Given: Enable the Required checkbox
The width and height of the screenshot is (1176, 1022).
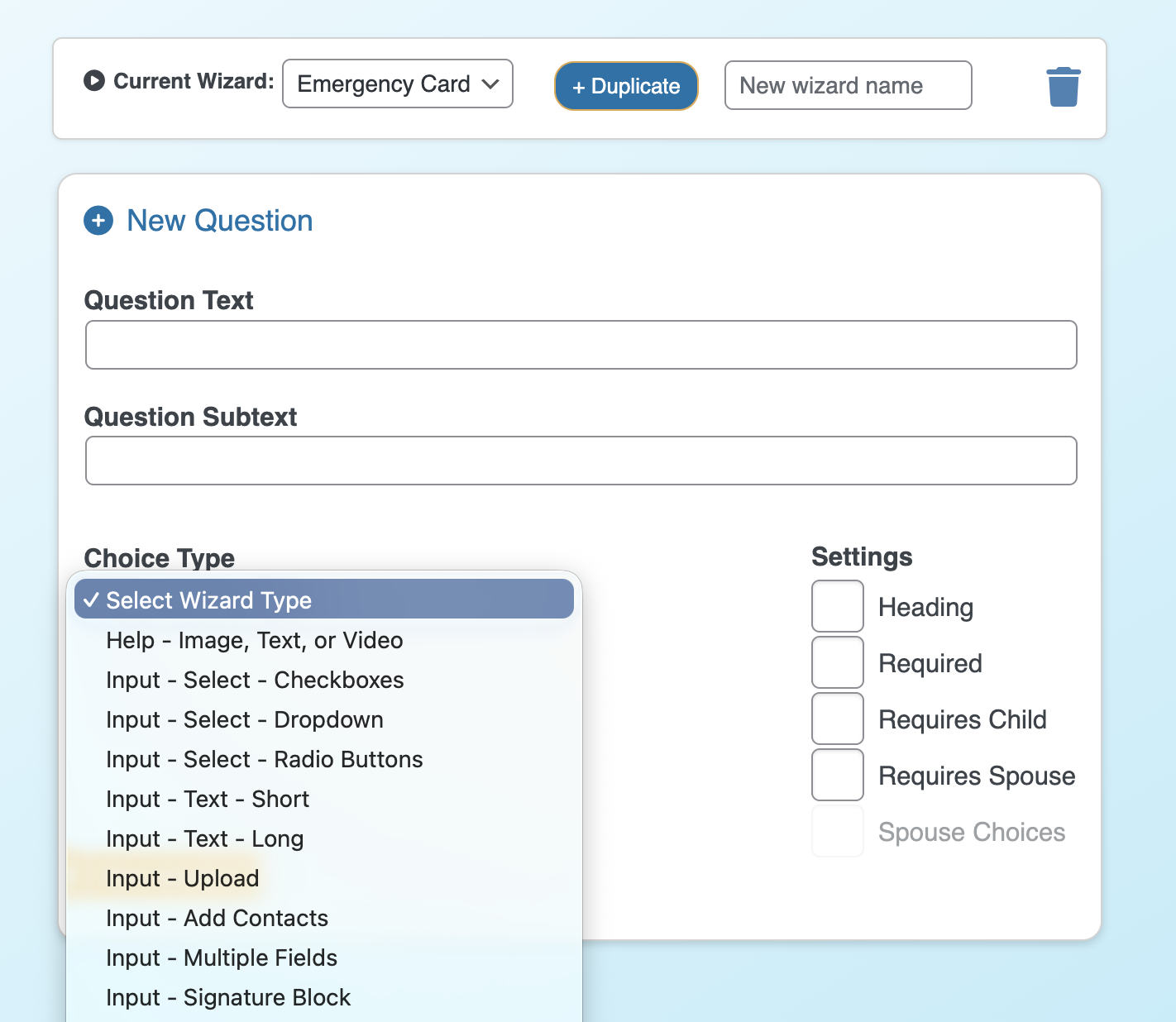Looking at the screenshot, I should click(838, 662).
